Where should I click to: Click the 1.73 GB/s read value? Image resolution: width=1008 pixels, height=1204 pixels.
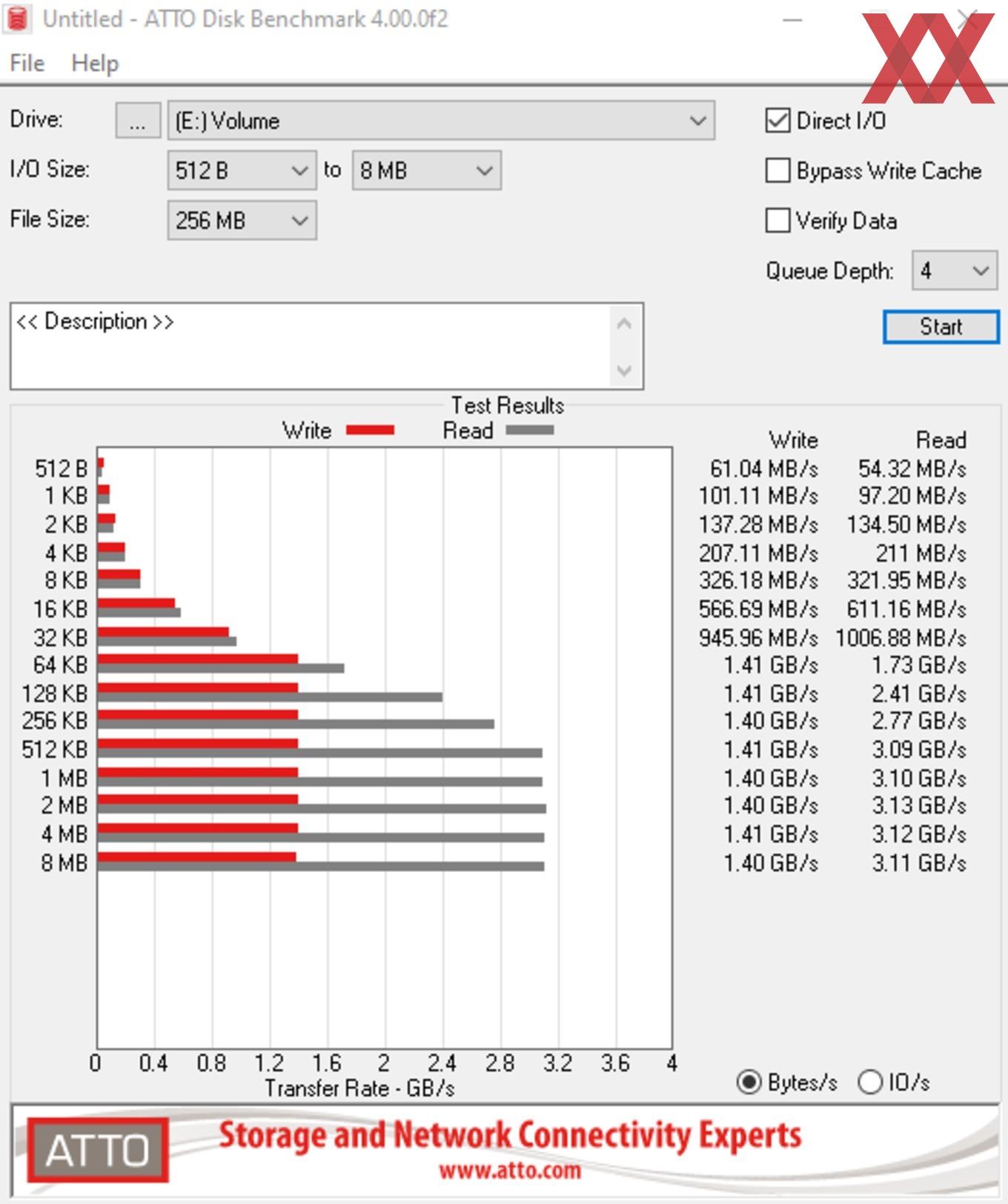(919, 665)
